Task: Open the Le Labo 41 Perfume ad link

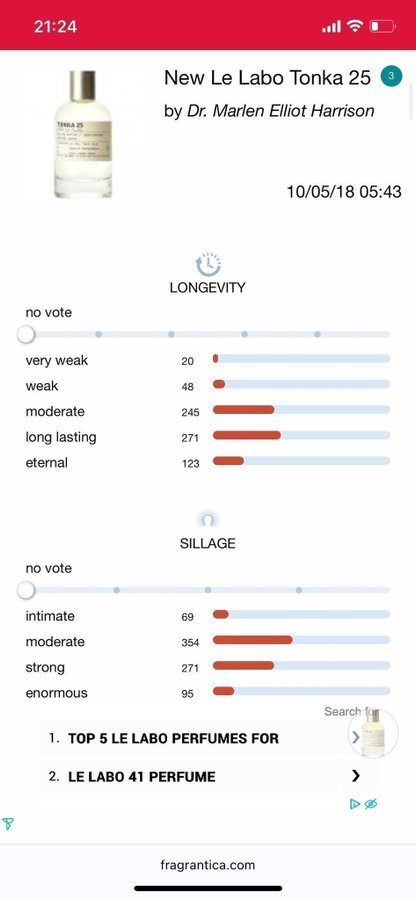Action: point(208,777)
